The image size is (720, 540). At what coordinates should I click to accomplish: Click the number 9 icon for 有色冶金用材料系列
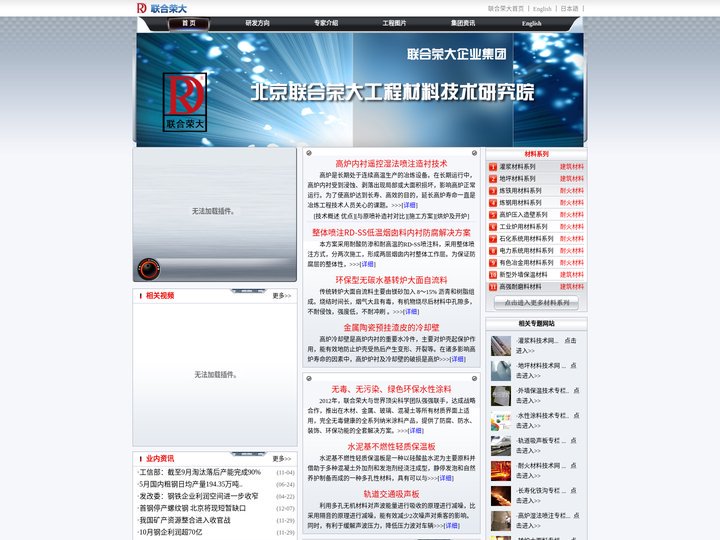pos(493,263)
